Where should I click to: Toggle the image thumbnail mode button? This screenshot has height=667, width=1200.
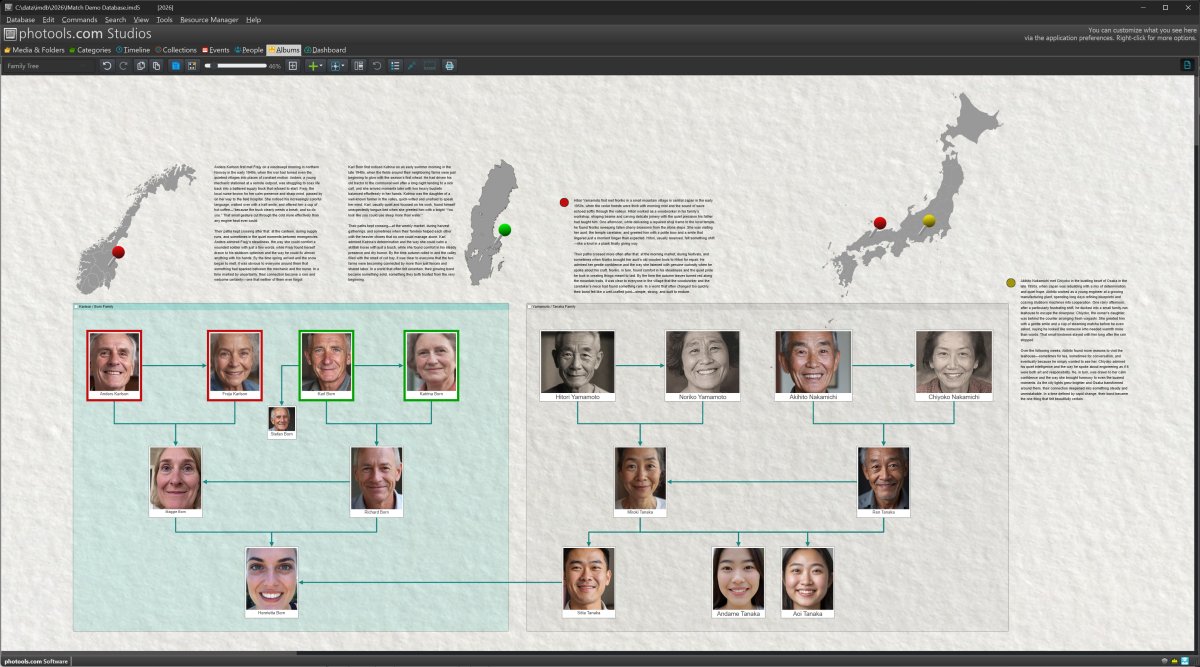click(x=192, y=66)
